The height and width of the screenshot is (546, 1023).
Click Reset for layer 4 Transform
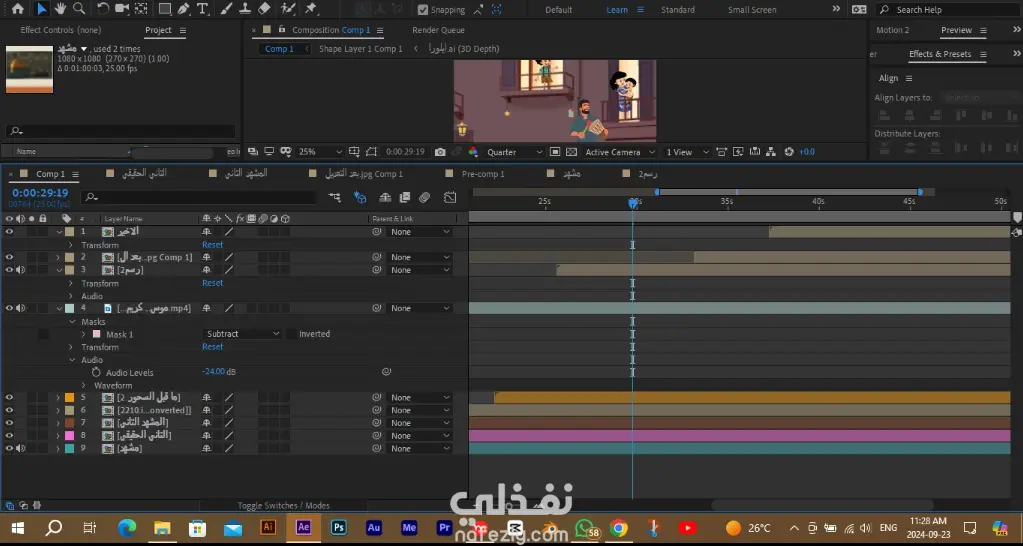click(x=213, y=346)
